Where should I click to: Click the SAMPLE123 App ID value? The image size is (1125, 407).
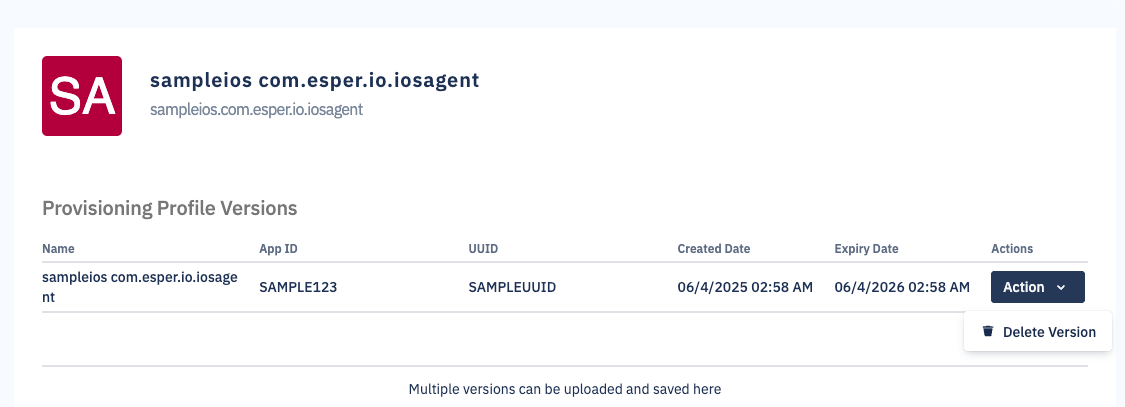point(298,287)
